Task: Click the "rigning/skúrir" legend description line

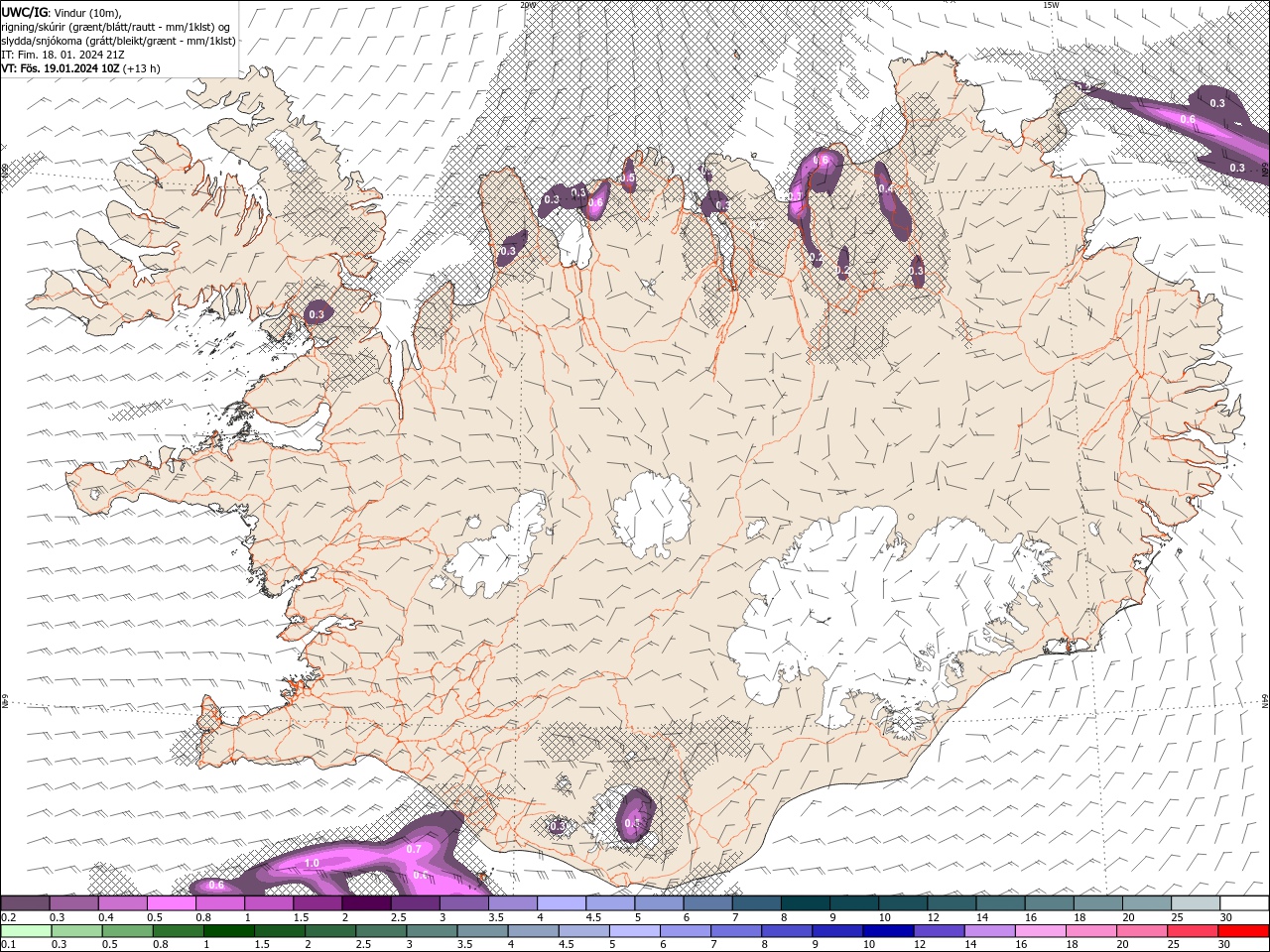Action: (116, 27)
